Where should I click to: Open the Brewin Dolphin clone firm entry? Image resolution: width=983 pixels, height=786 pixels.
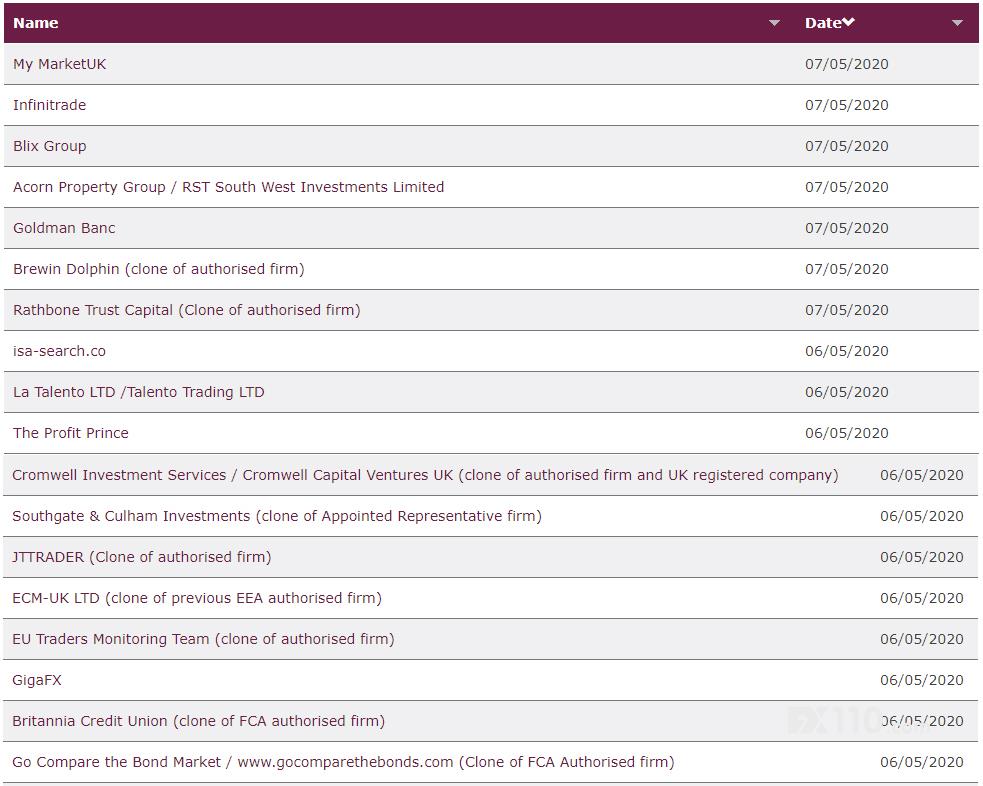click(159, 269)
